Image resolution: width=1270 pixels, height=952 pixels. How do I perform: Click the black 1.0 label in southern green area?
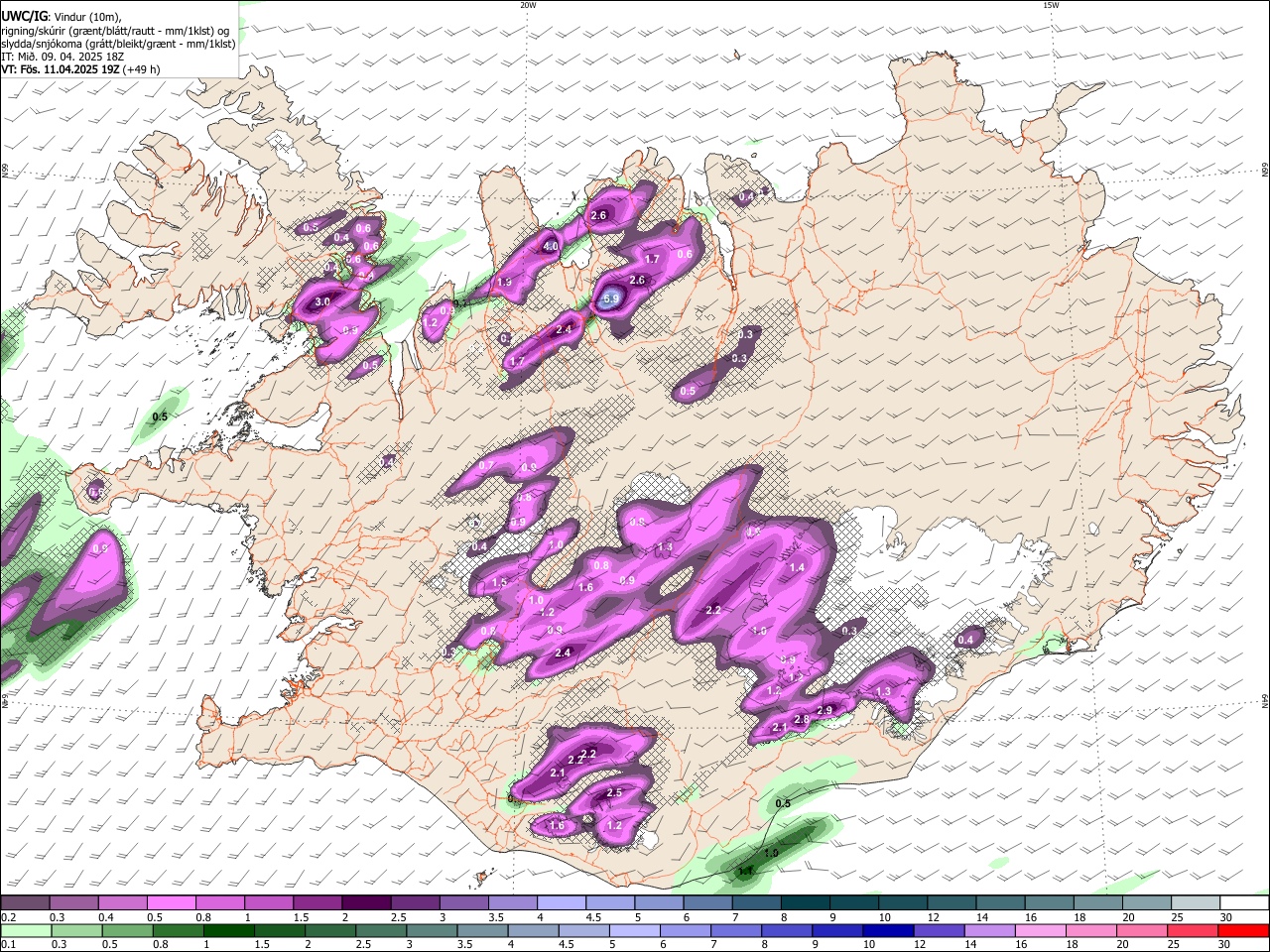tap(771, 853)
